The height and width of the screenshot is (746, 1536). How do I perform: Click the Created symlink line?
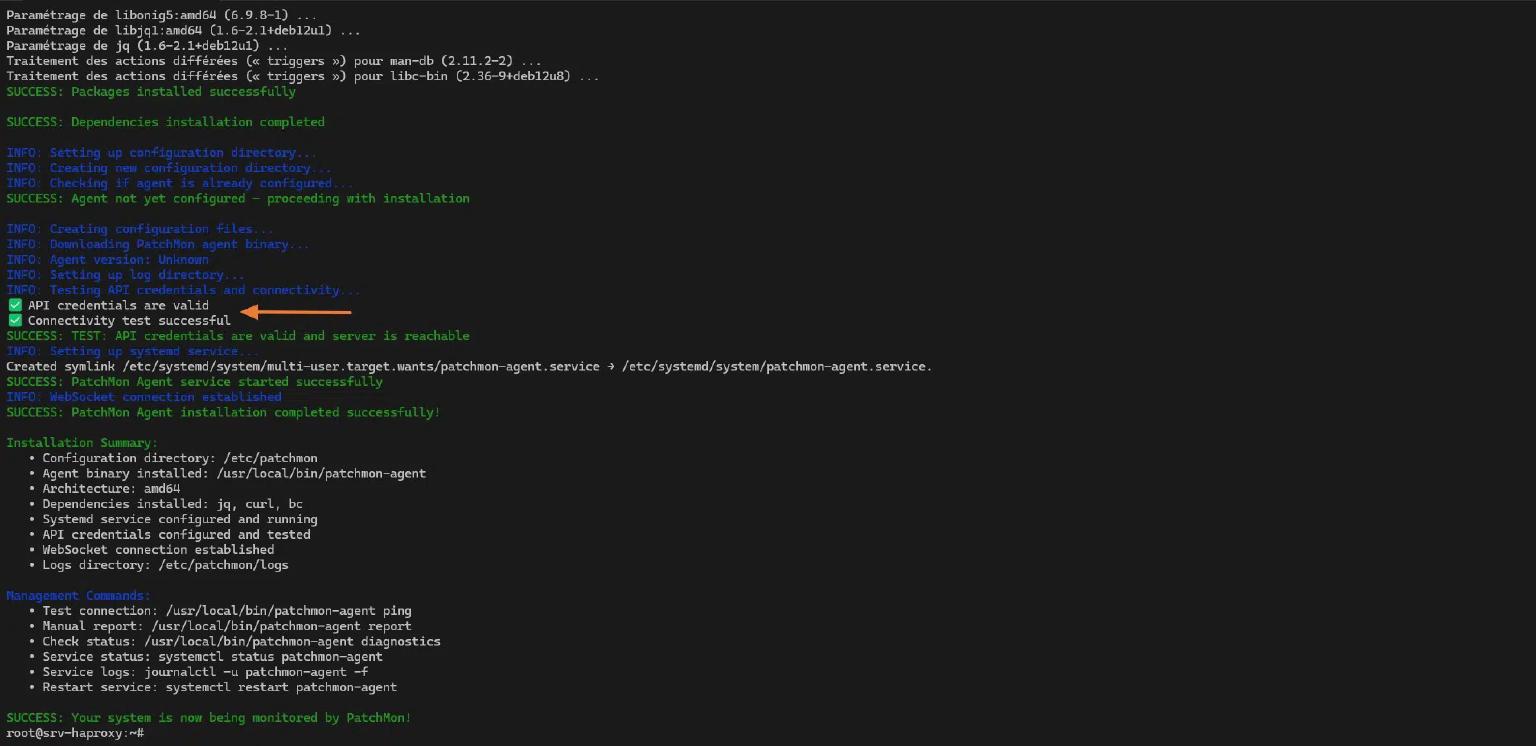point(468,366)
